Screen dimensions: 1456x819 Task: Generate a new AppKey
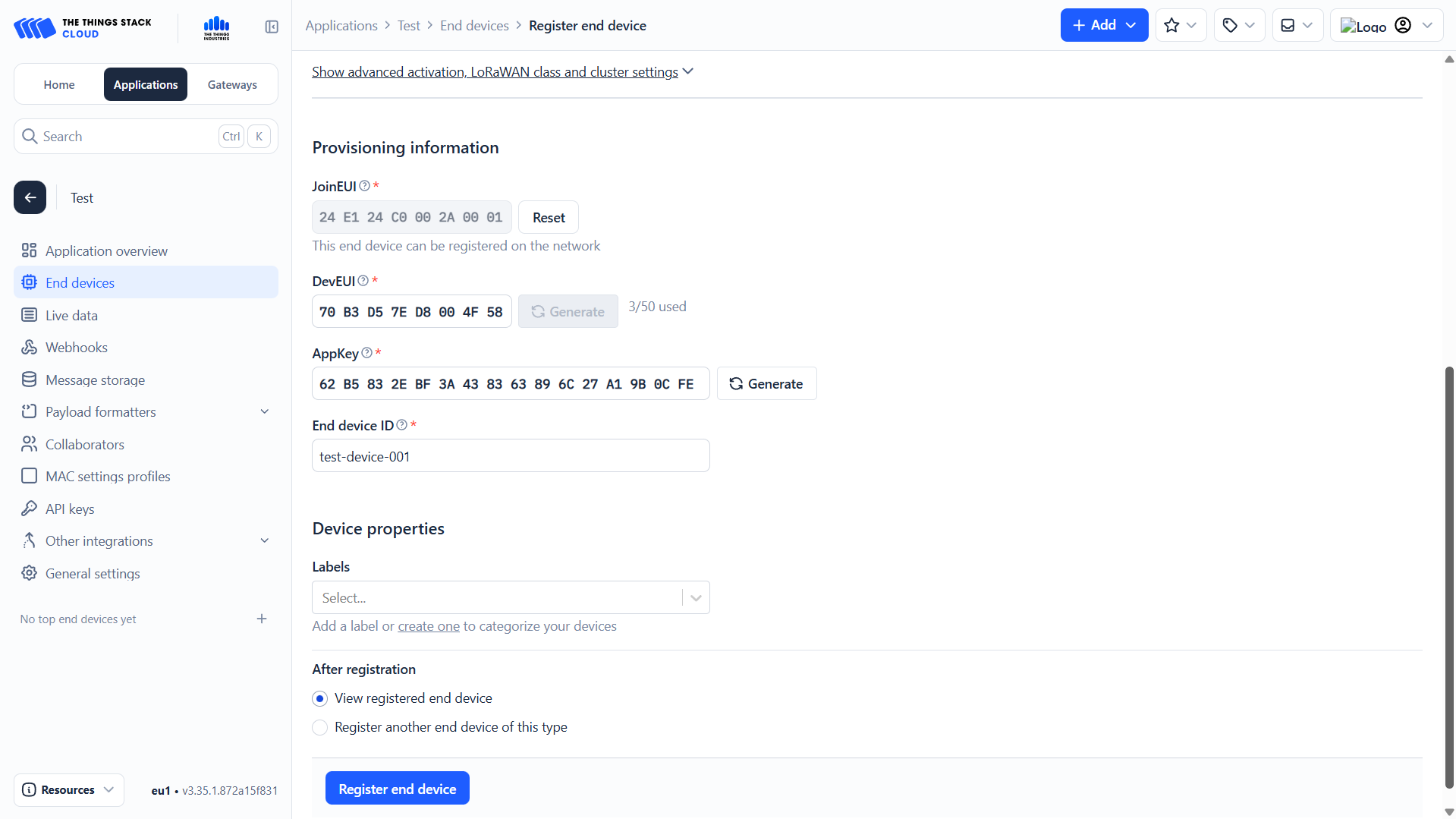766,384
